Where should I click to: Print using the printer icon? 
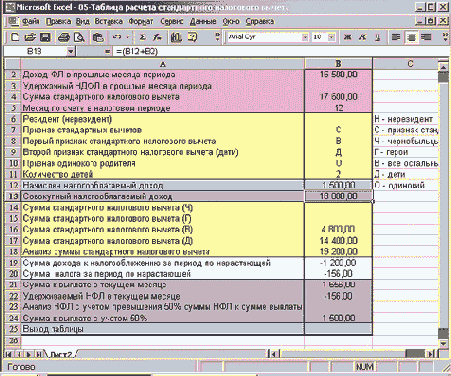tap(63, 37)
